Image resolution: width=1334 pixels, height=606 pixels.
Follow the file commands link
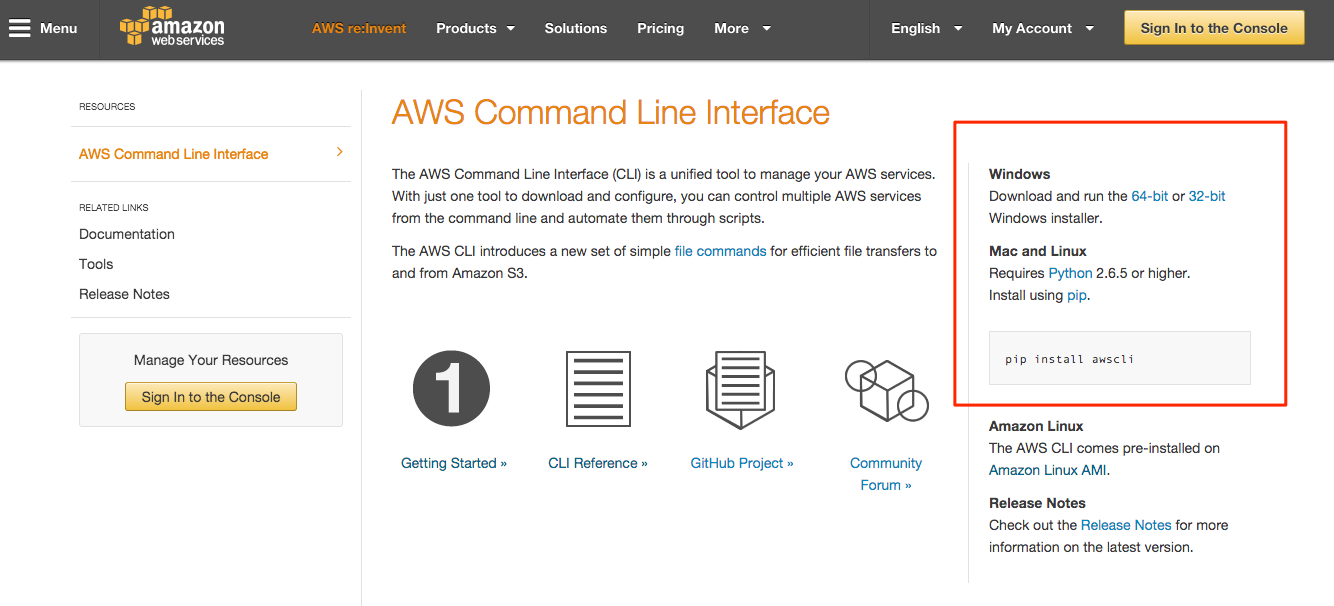click(721, 251)
